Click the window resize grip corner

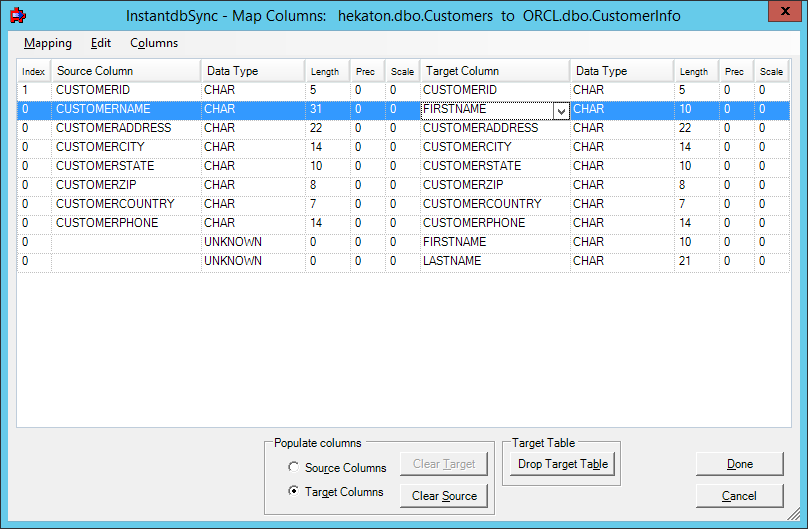pyautogui.click(x=794, y=514)
